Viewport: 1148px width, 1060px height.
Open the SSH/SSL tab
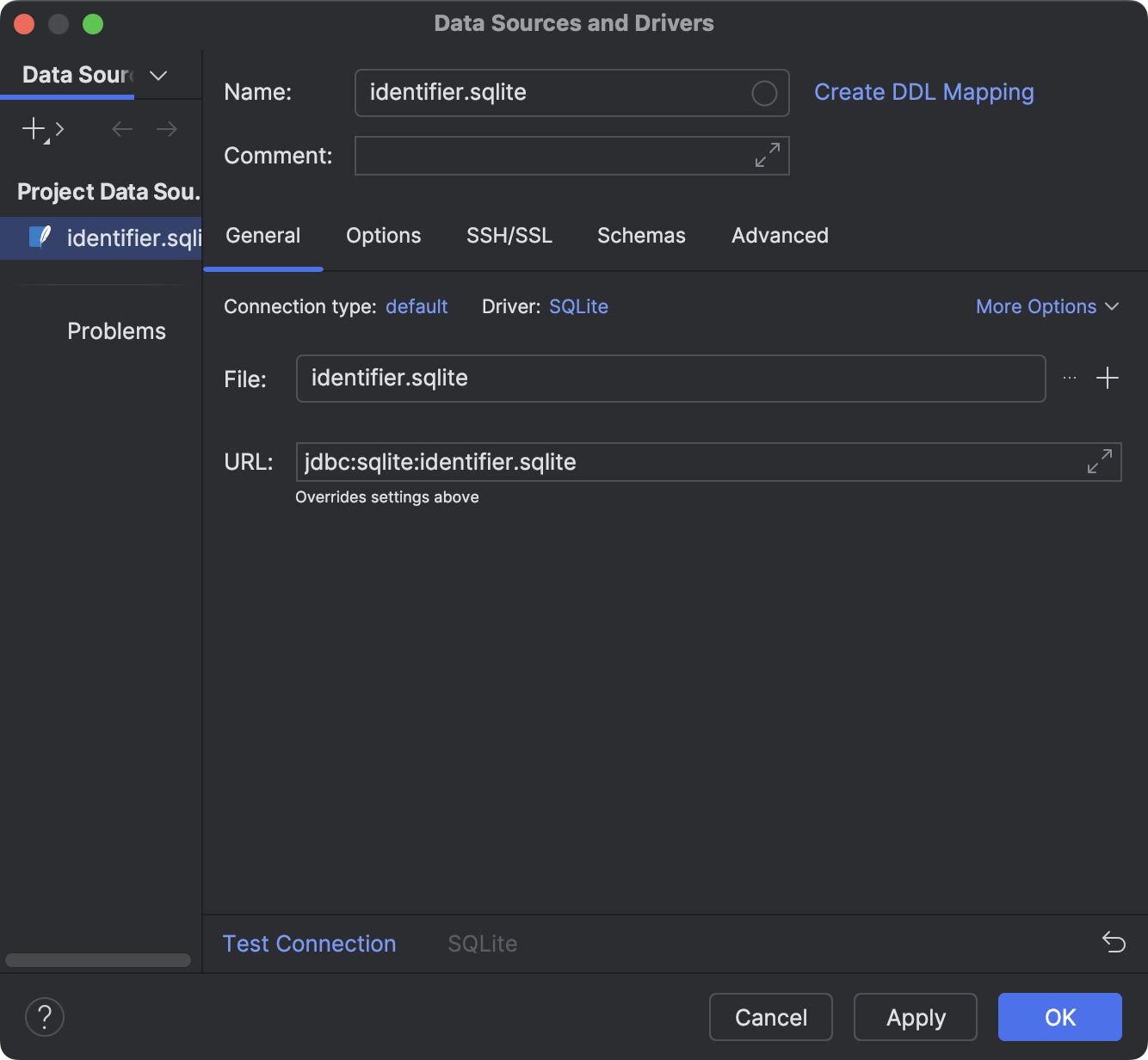click(509, 236)
